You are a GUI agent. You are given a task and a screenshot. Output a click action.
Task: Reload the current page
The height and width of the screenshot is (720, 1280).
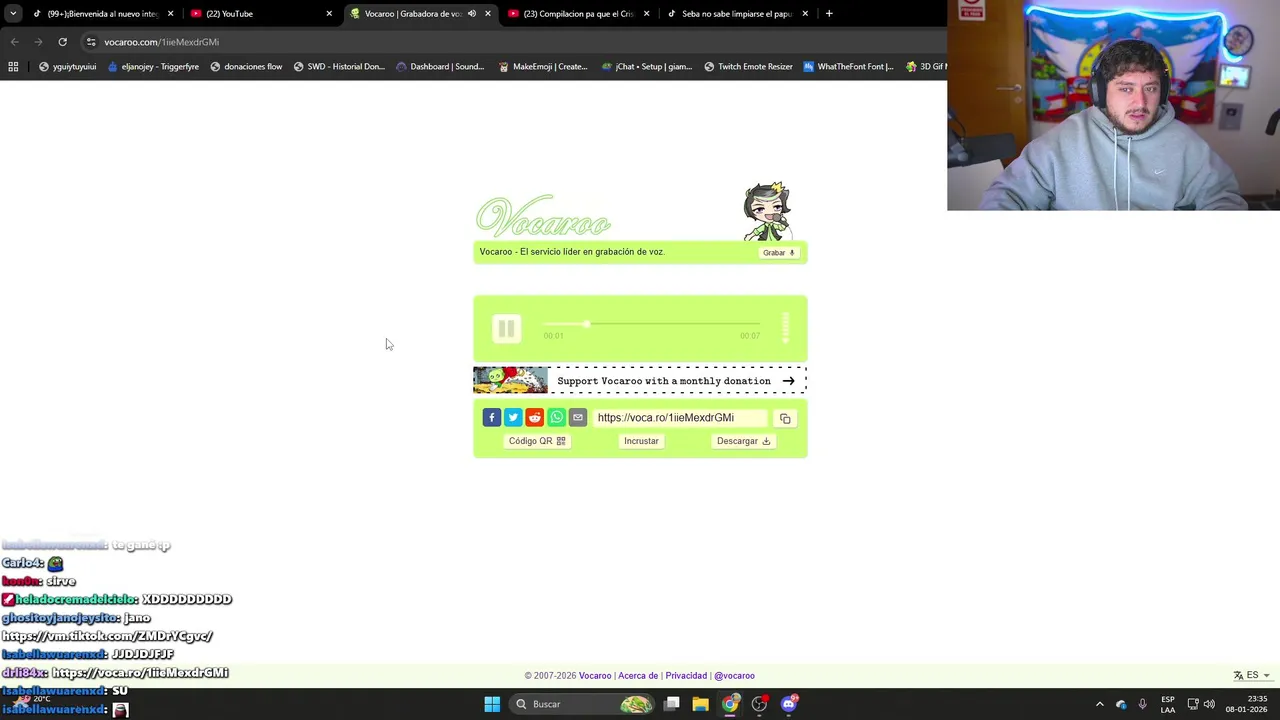(62, 42)
